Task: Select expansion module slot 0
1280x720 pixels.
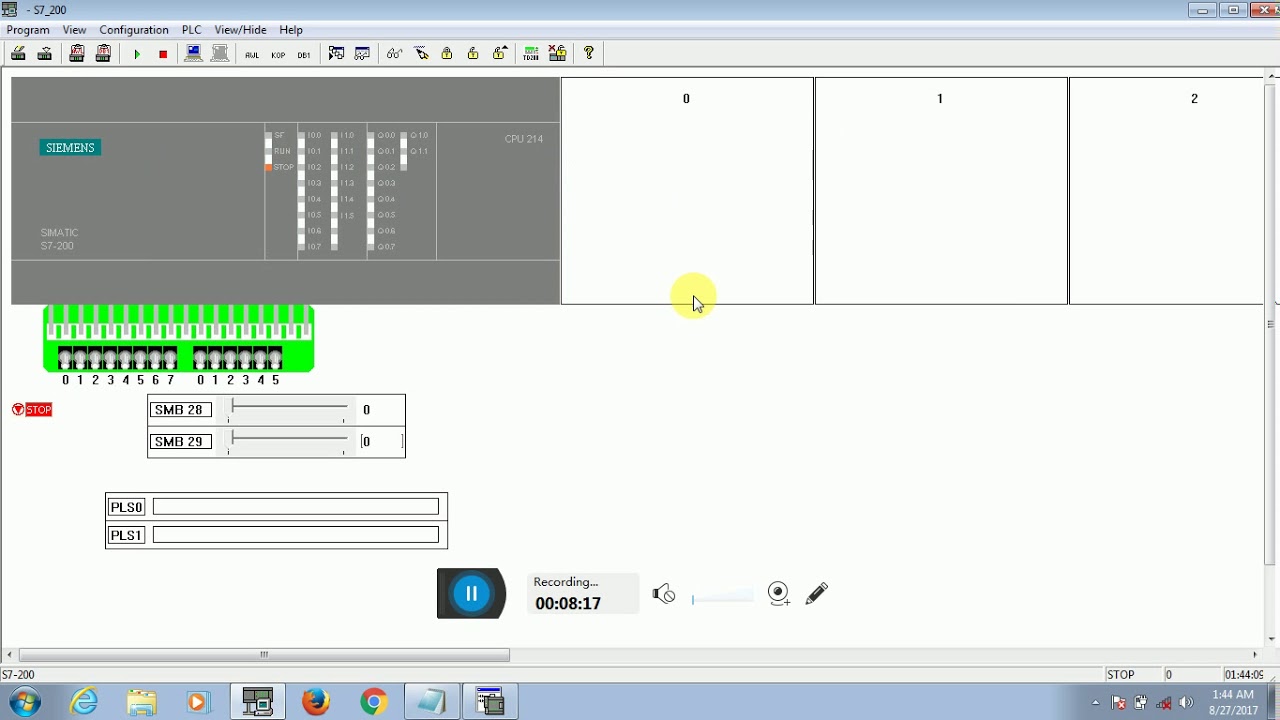Action: pos(687,191)
